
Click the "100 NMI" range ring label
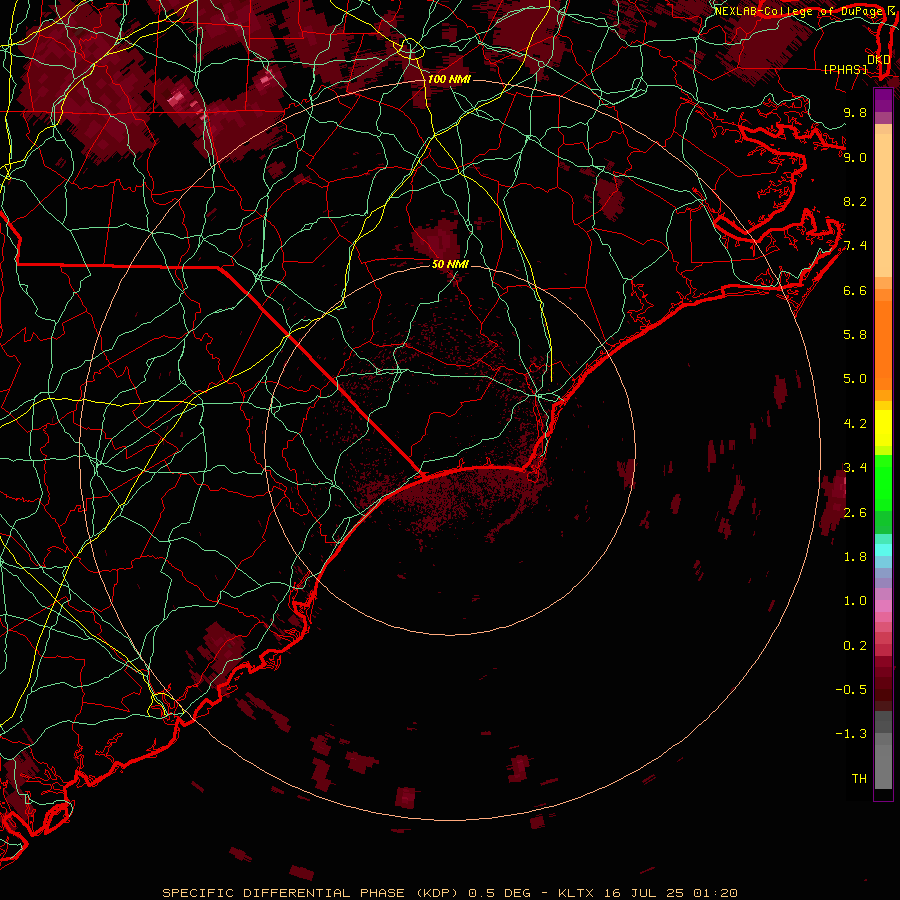pos(449,79)
